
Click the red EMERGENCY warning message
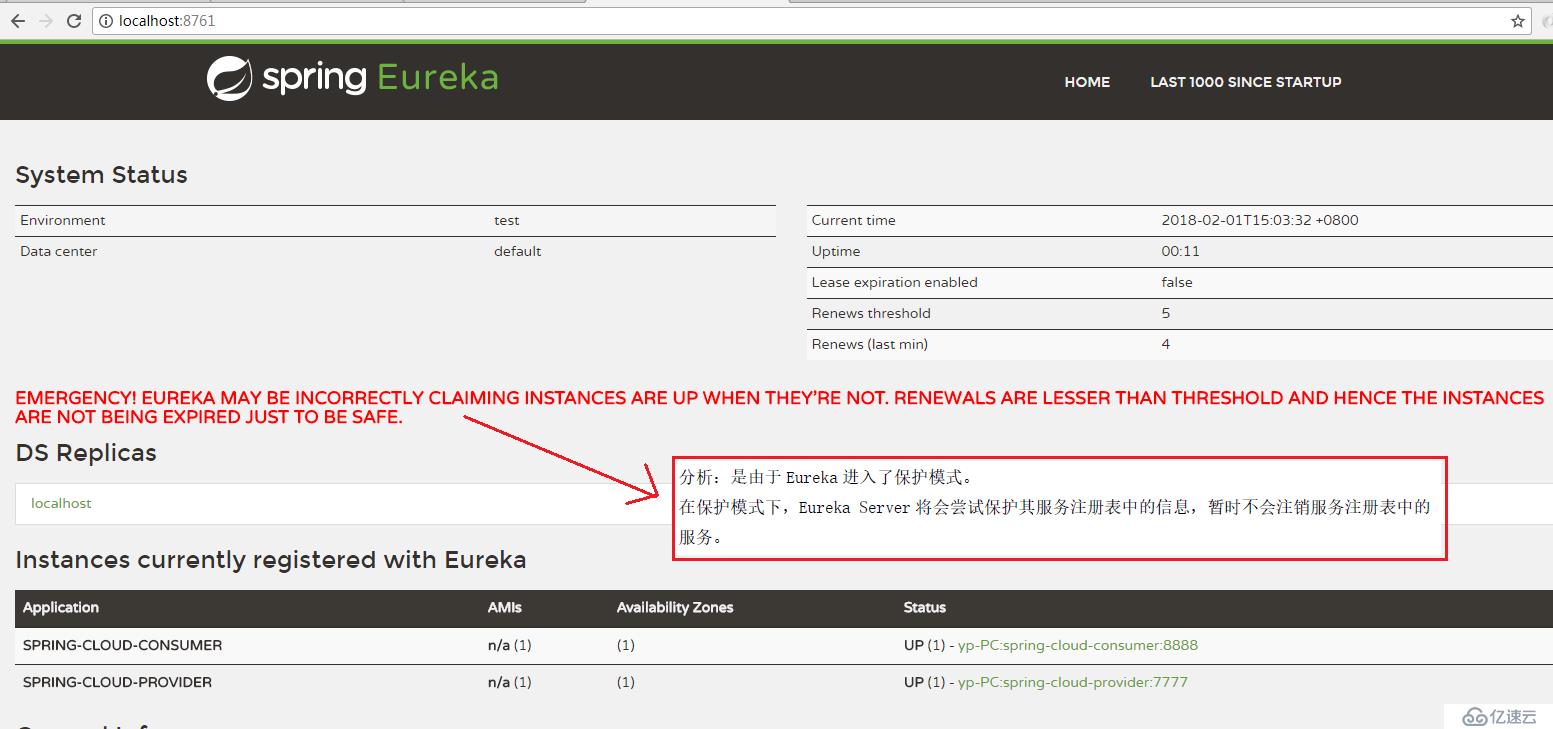tap(779, 407)
